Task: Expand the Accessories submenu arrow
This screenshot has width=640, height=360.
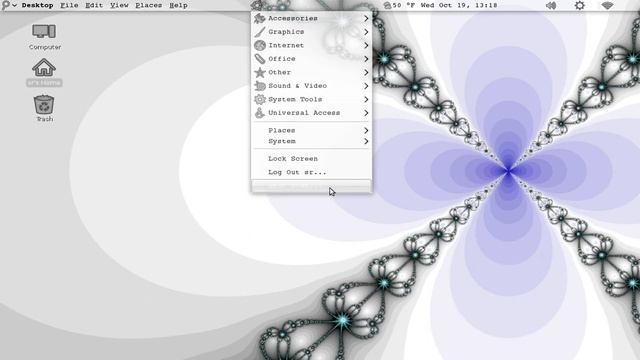Action: [366, 18]
